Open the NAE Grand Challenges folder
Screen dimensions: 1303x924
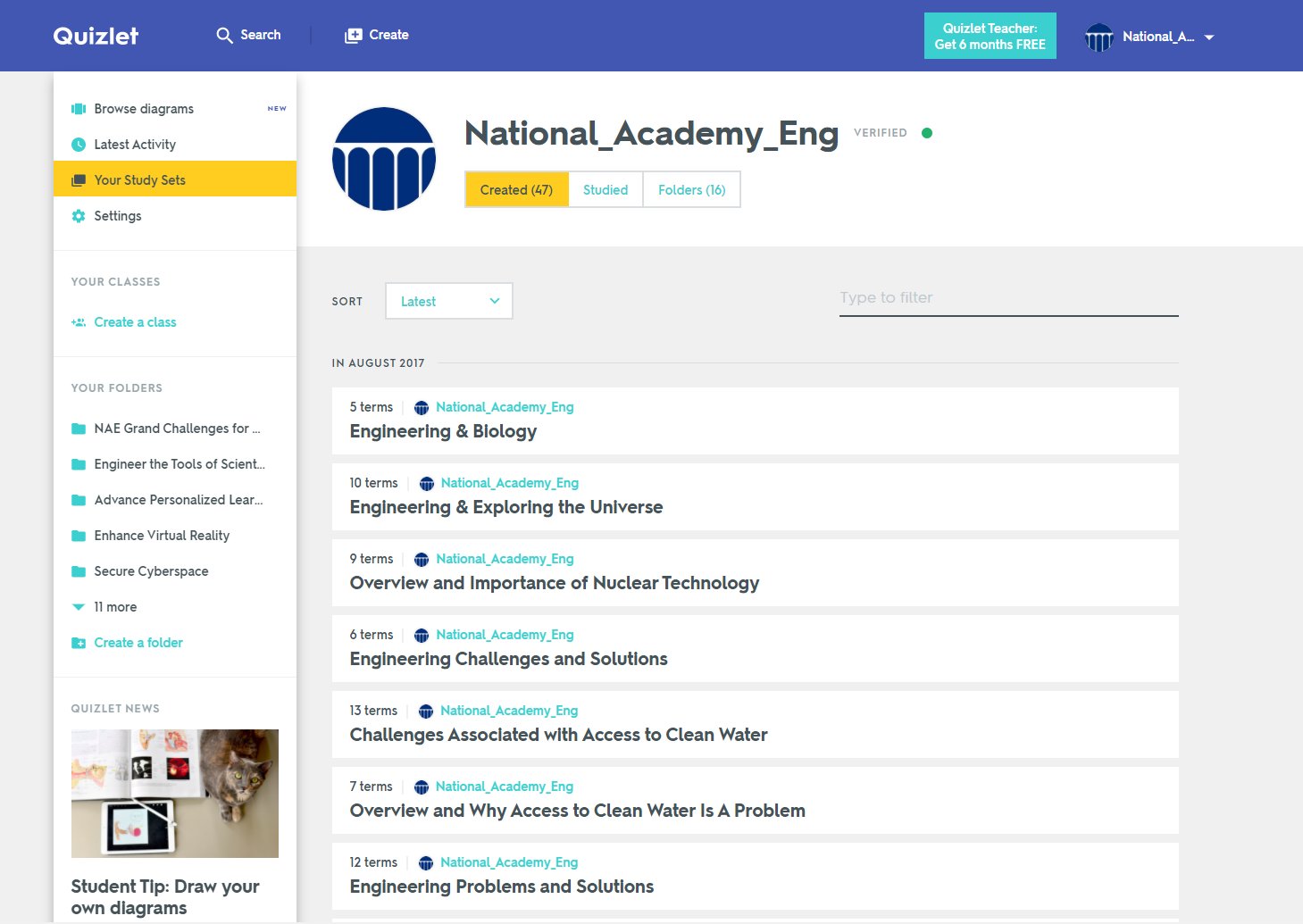(x=178, y=429)
